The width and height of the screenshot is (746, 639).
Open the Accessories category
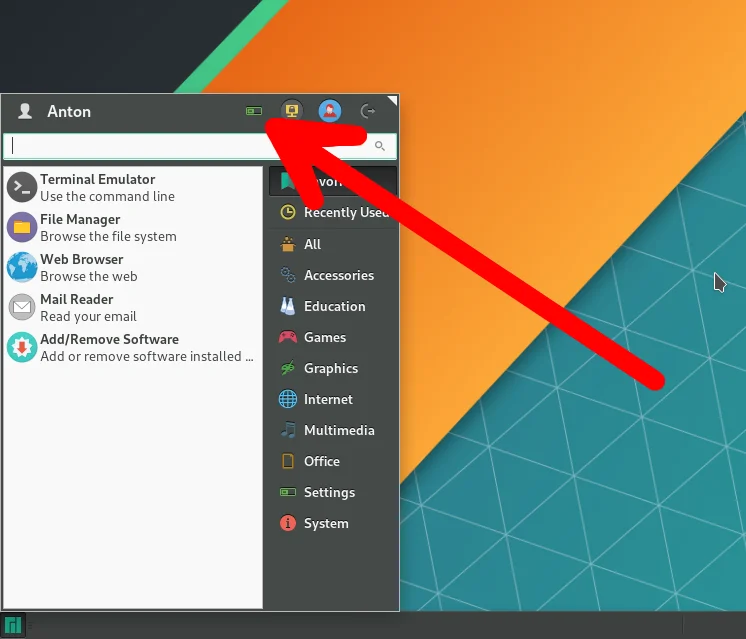pos(333,275)
